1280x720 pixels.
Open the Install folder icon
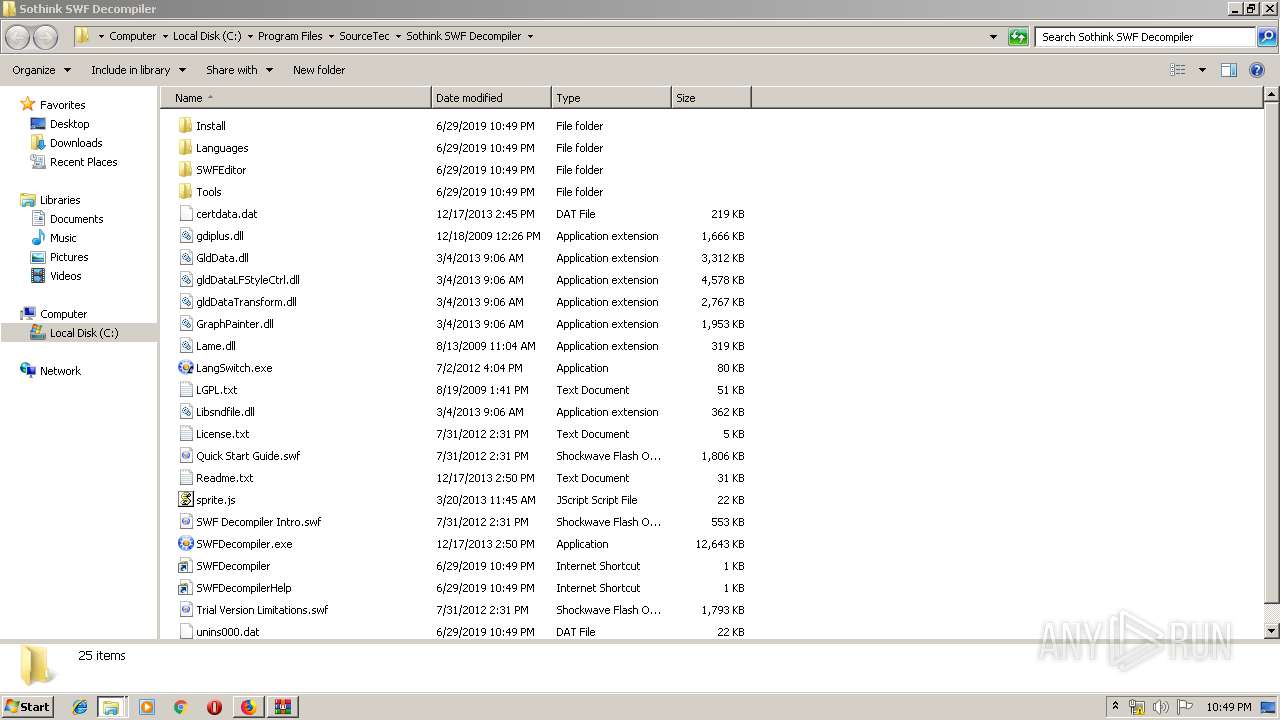[x=185, y=126]
